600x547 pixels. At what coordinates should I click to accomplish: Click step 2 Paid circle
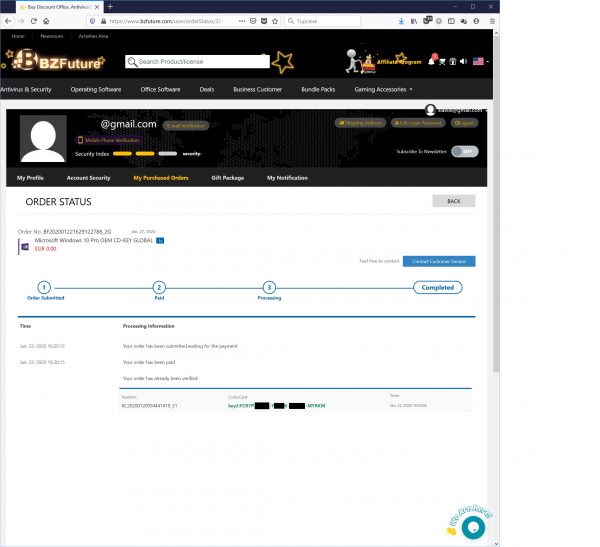tap(159, 287)
